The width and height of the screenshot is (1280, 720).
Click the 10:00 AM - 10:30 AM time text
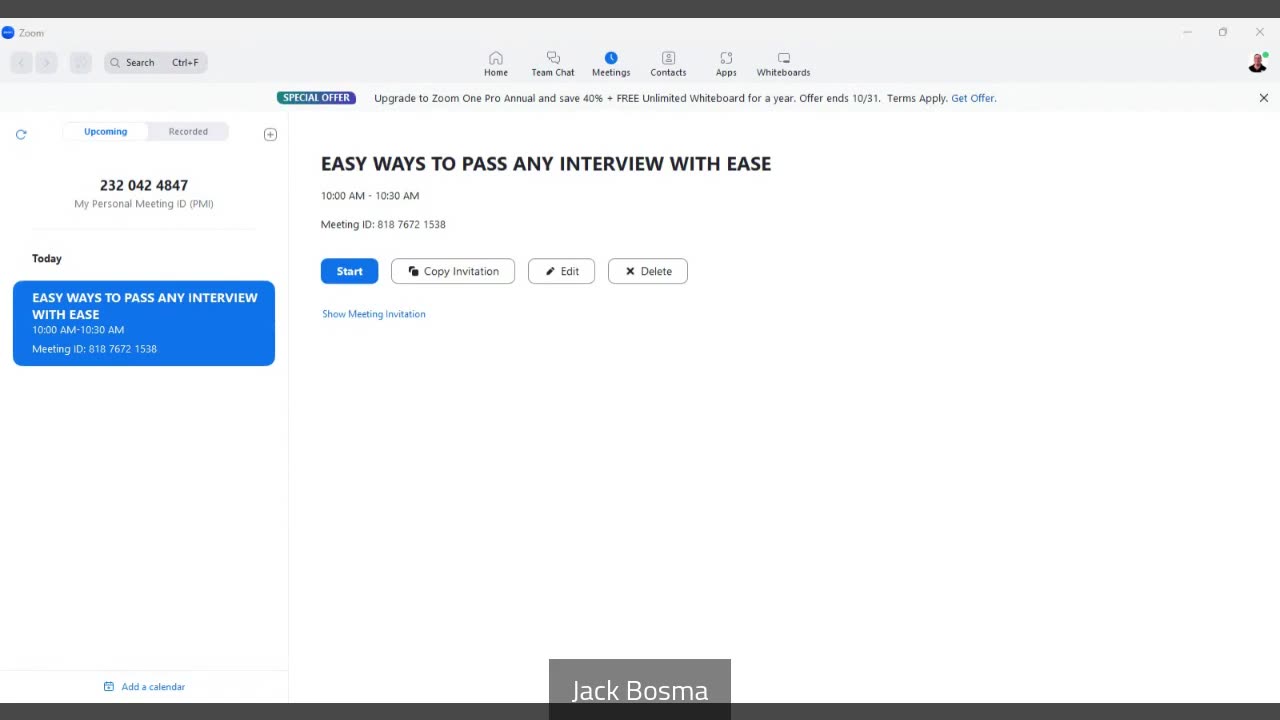click(x=370, y=196)
